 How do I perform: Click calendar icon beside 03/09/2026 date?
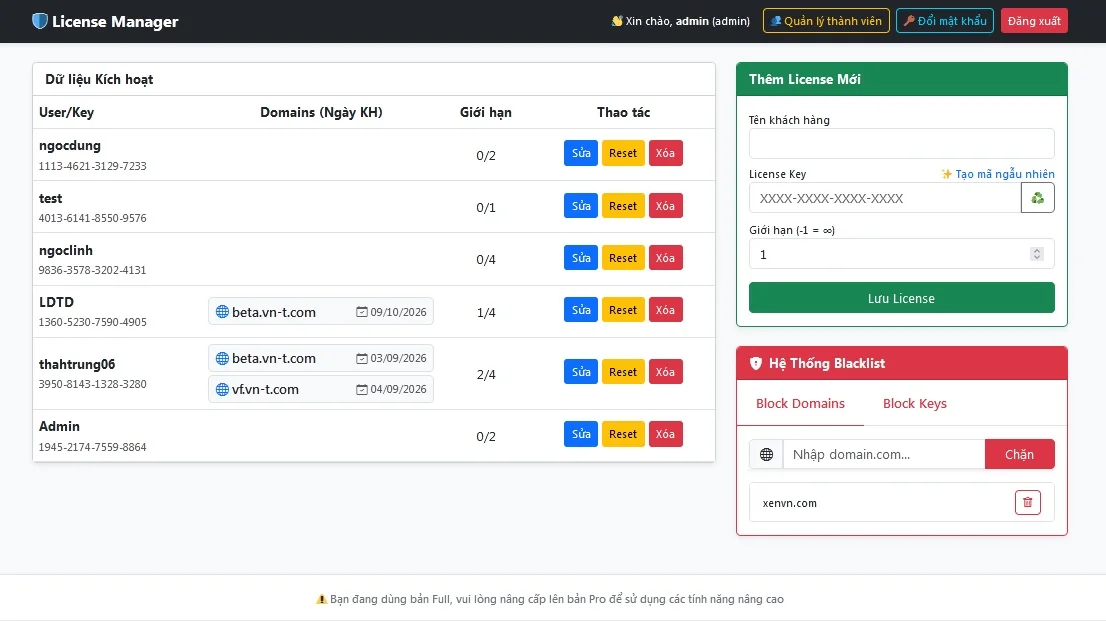pos(362,358)
